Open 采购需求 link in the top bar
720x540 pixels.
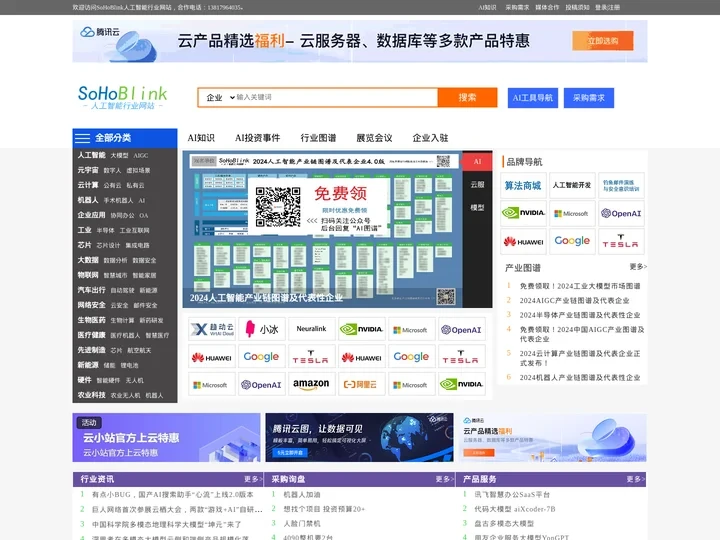518,7
